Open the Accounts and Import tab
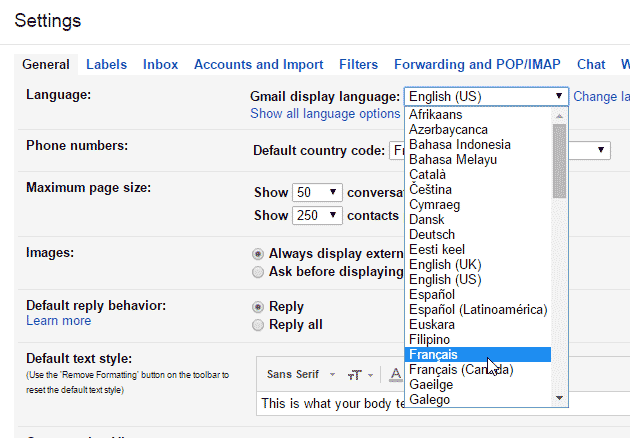This screenshot has width=630, height=438. (259, 64)
